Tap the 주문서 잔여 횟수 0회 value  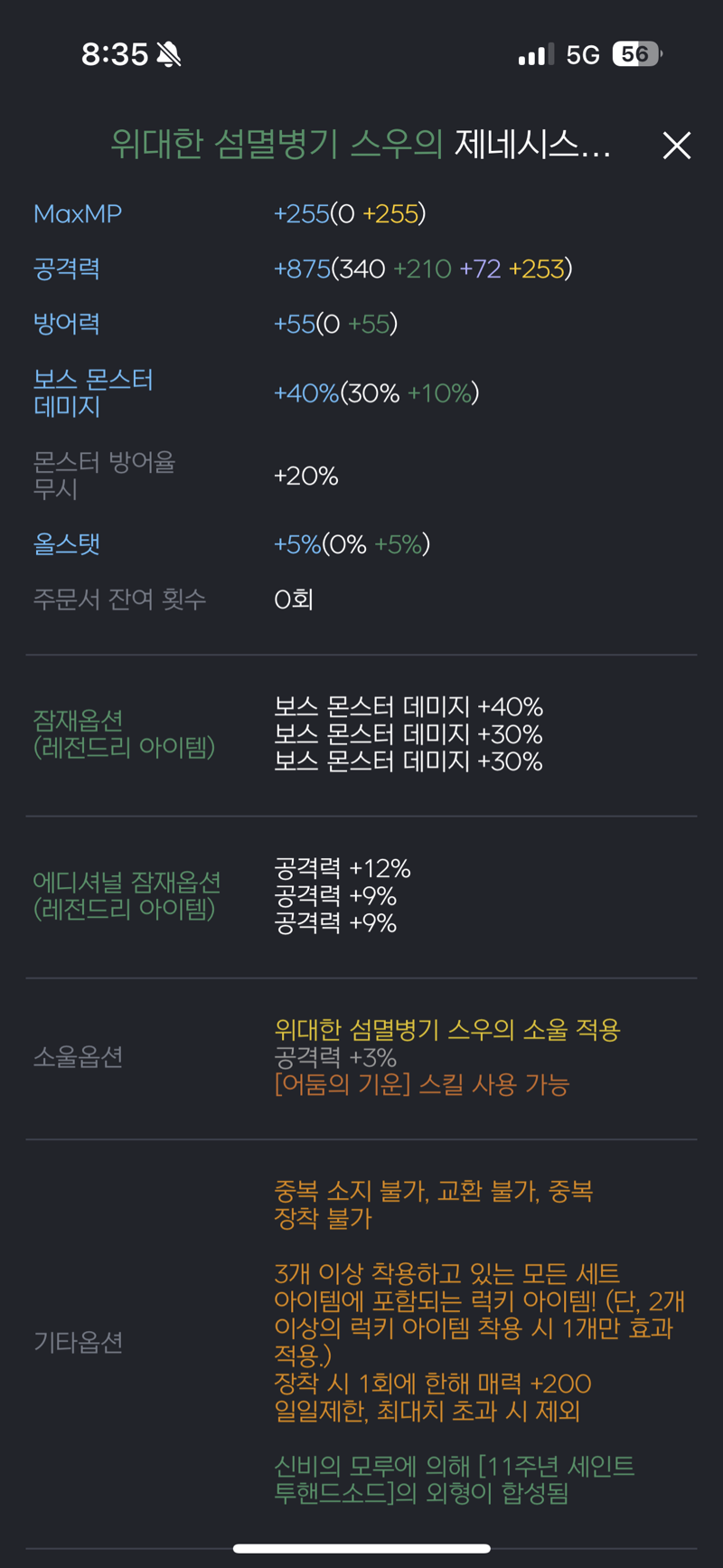(x=294, y=599)
